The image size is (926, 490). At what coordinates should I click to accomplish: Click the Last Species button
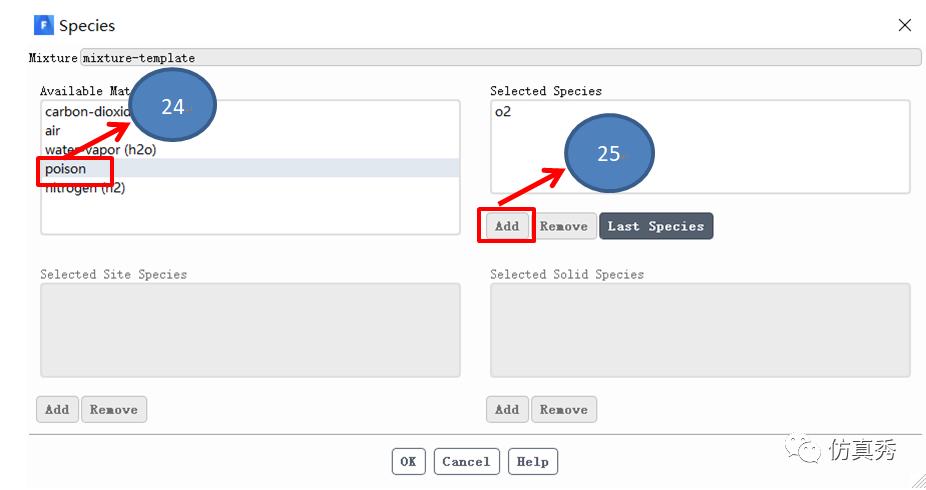click(x=656, y=226)
